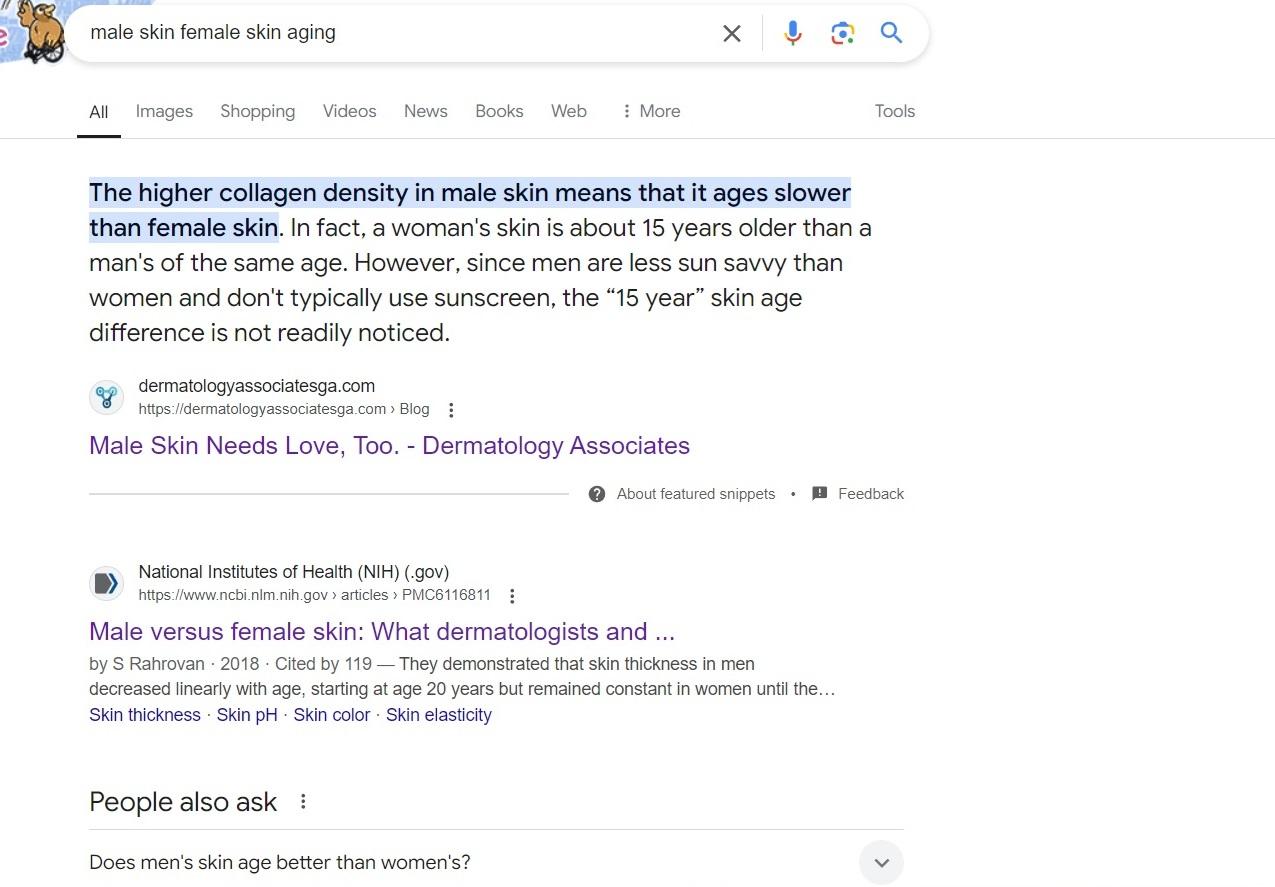Open three-dot menu beside dermatologyassociatesga.com result
The width and height of the screenshot is (1275, 887).
tap(451, 410)
